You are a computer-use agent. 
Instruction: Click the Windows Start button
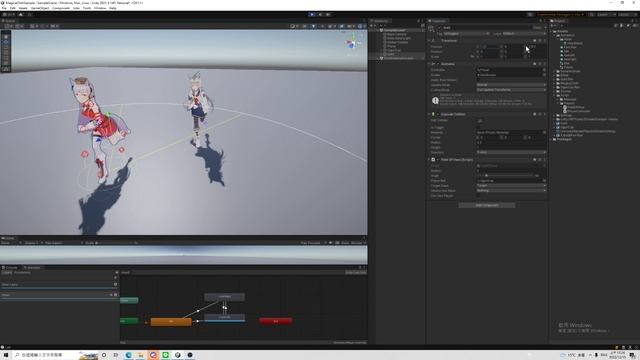coord(6,355)
